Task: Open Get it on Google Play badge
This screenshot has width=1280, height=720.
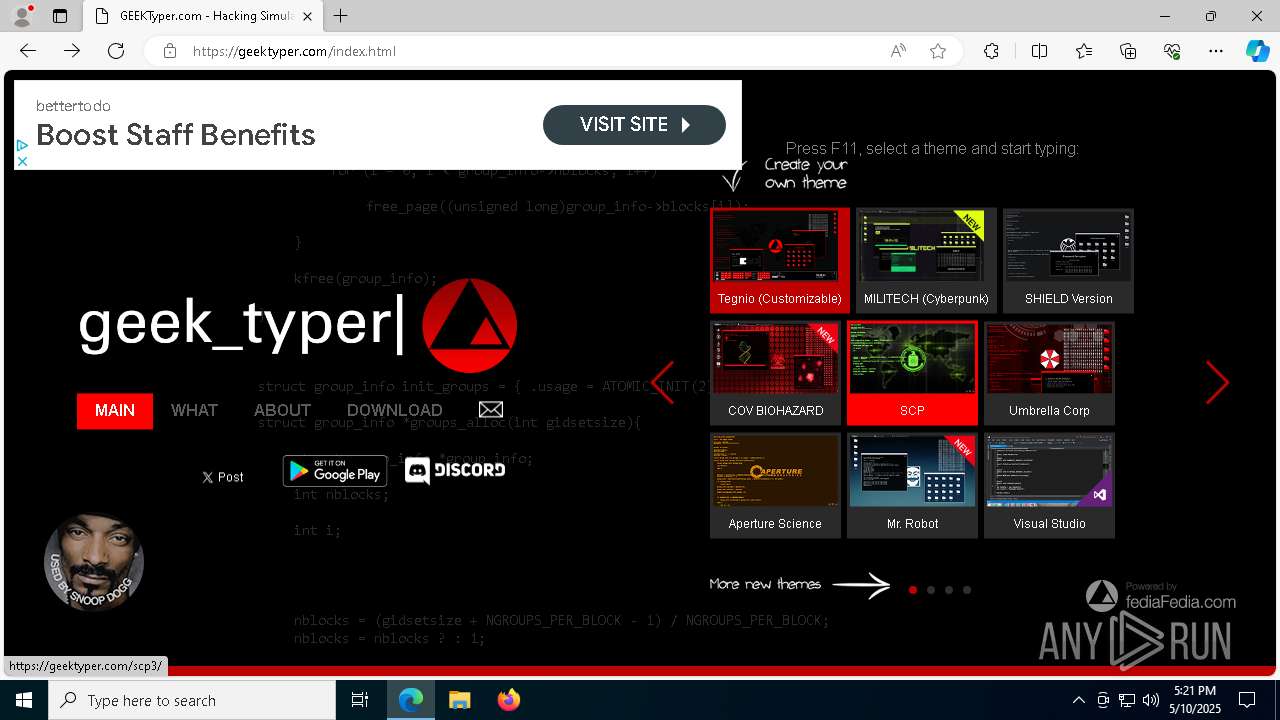Action: coord(335,471)
